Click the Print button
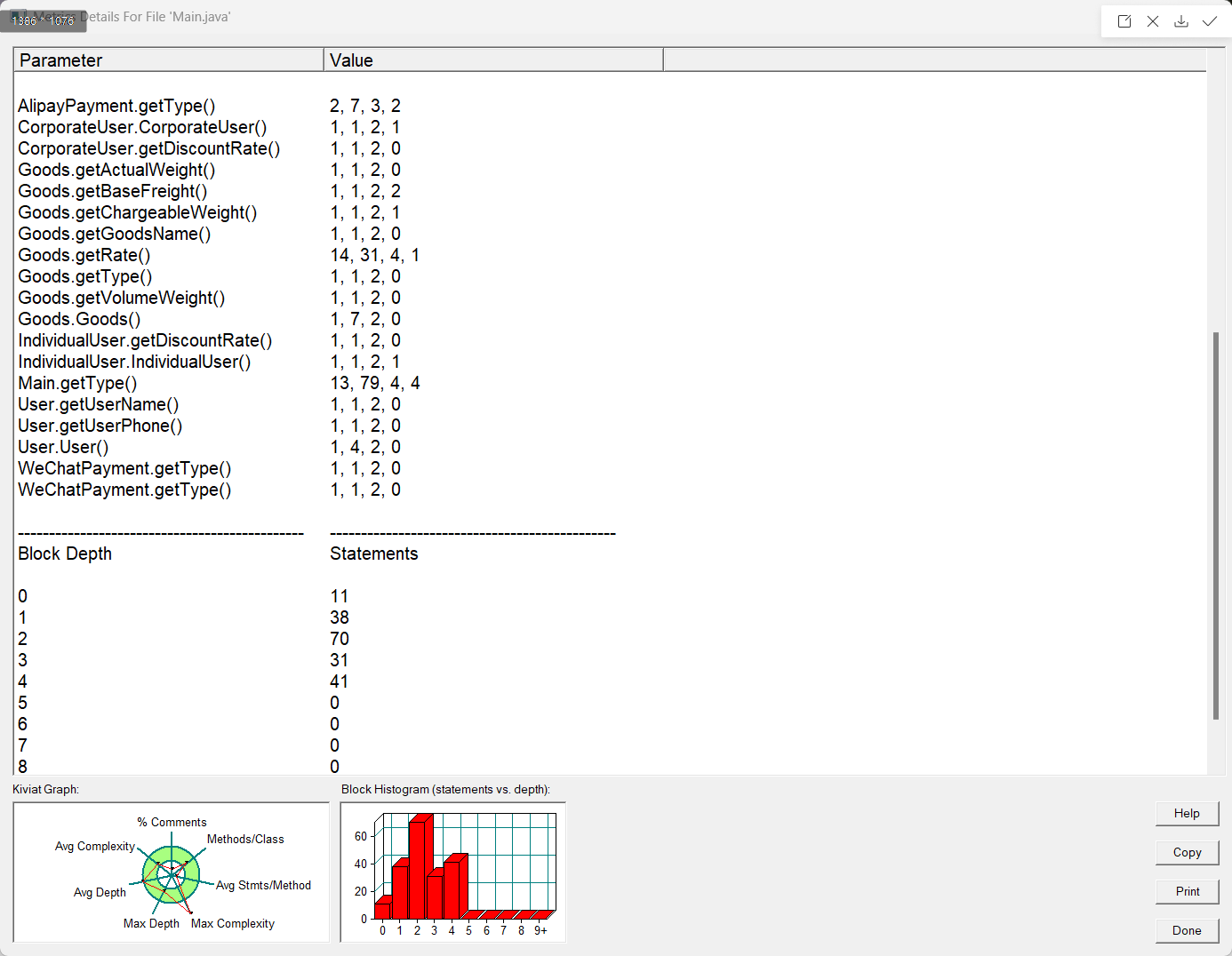The width and height of the screenshot is (1232, 956). coord(1187,891)
